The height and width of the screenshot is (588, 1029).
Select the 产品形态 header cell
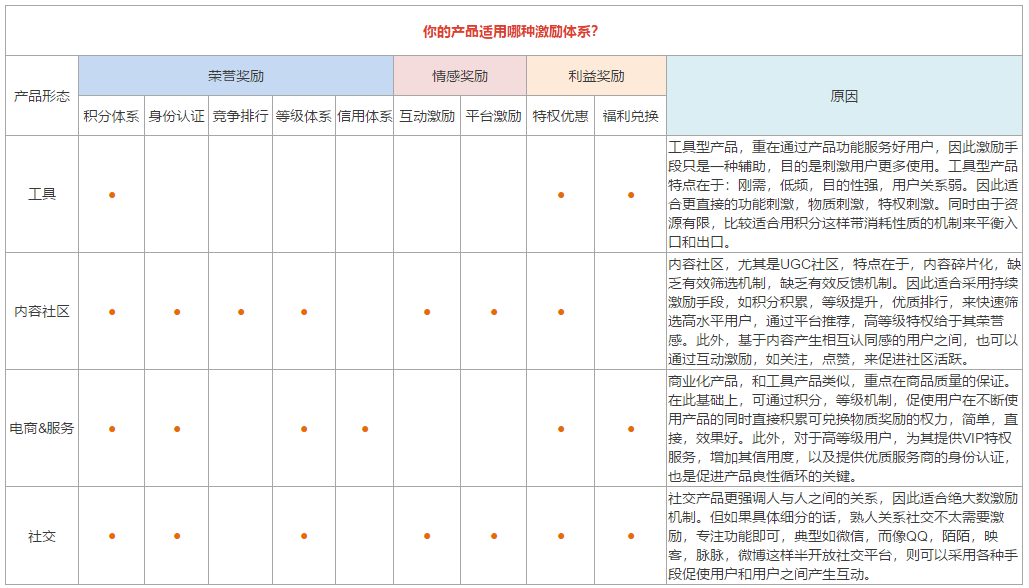(x=42, y=96)
